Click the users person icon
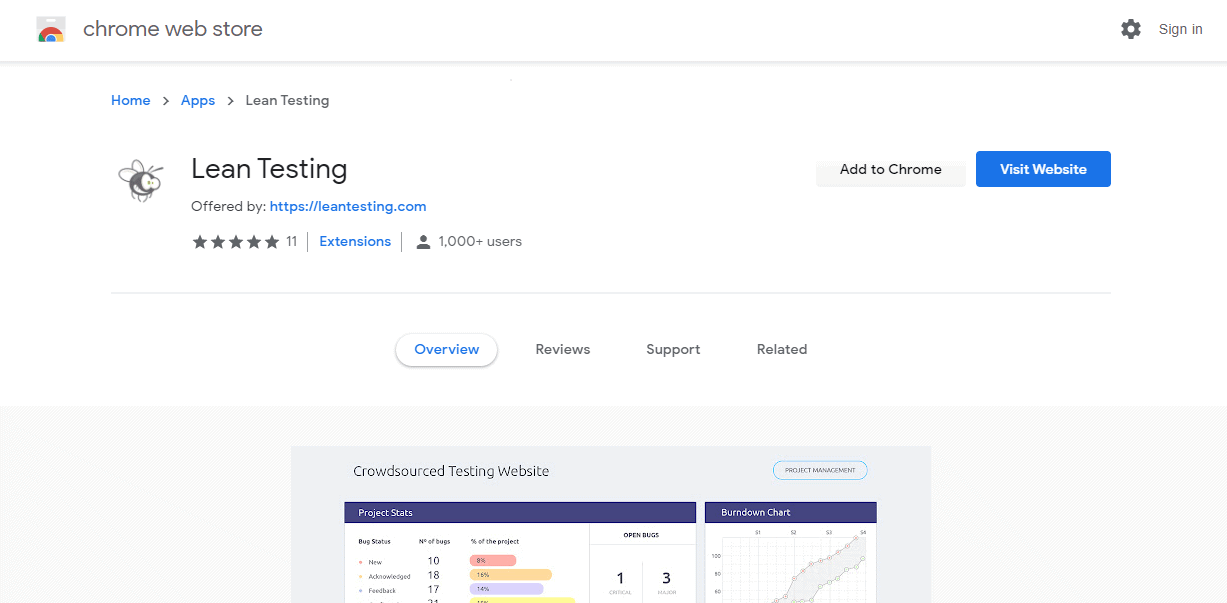Viewport: 1227px width, 603px height. 423,242
